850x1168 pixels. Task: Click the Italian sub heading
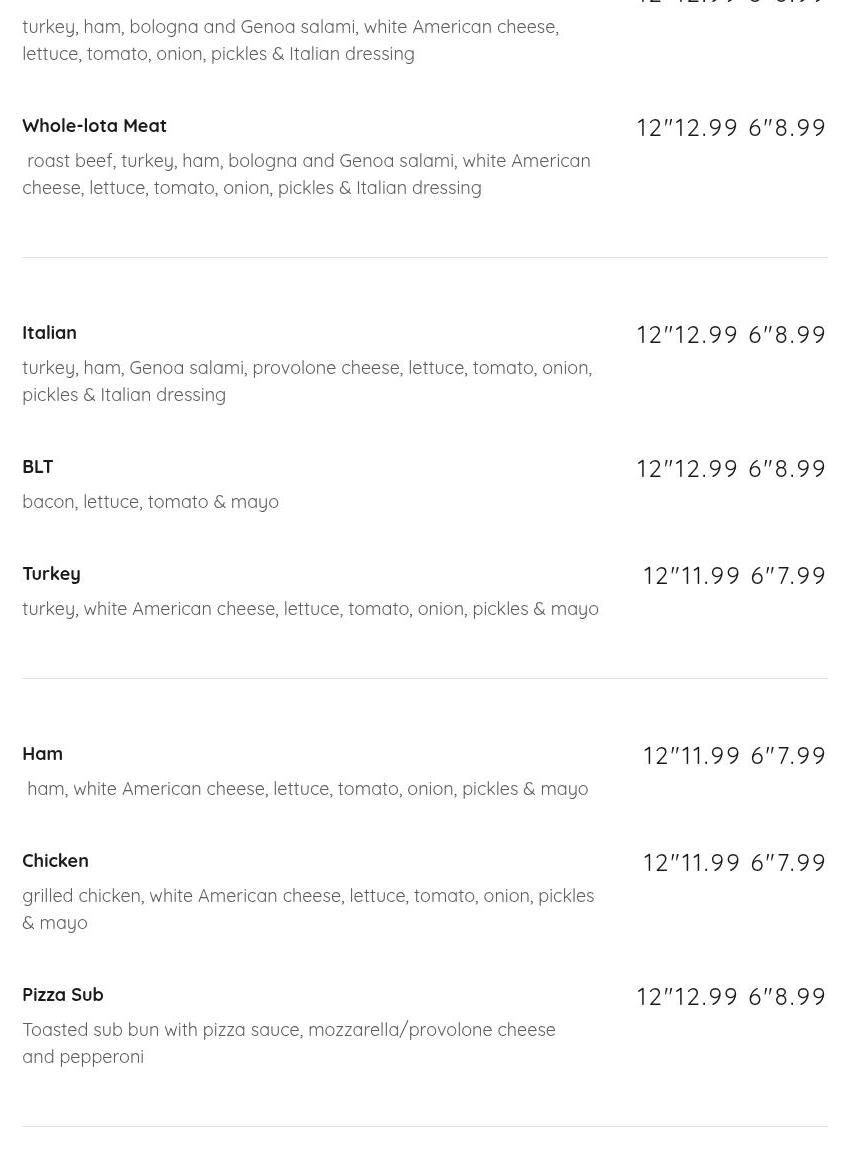49,333
